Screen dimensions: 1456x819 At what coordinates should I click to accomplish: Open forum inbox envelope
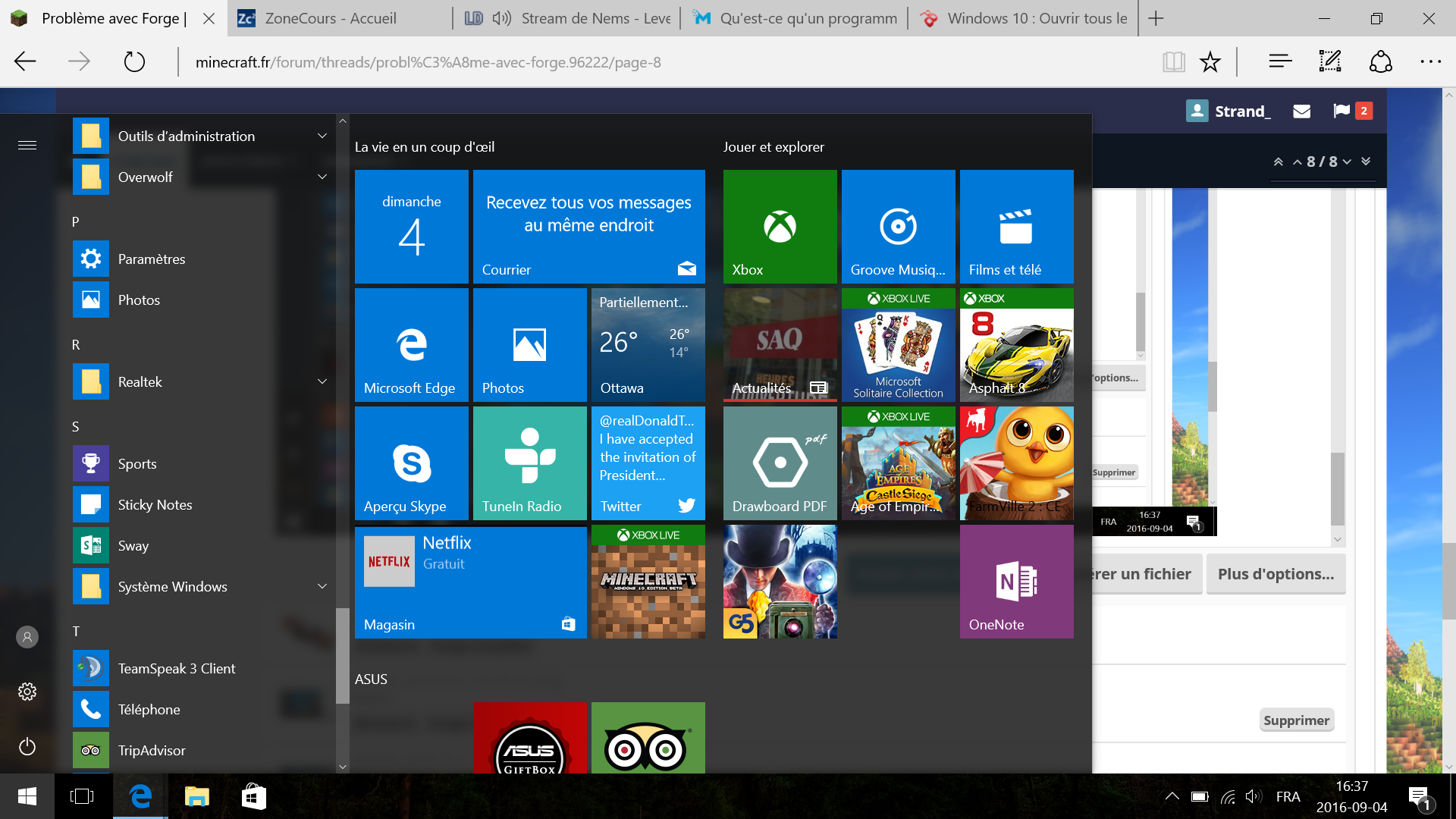pos(1301,111)
